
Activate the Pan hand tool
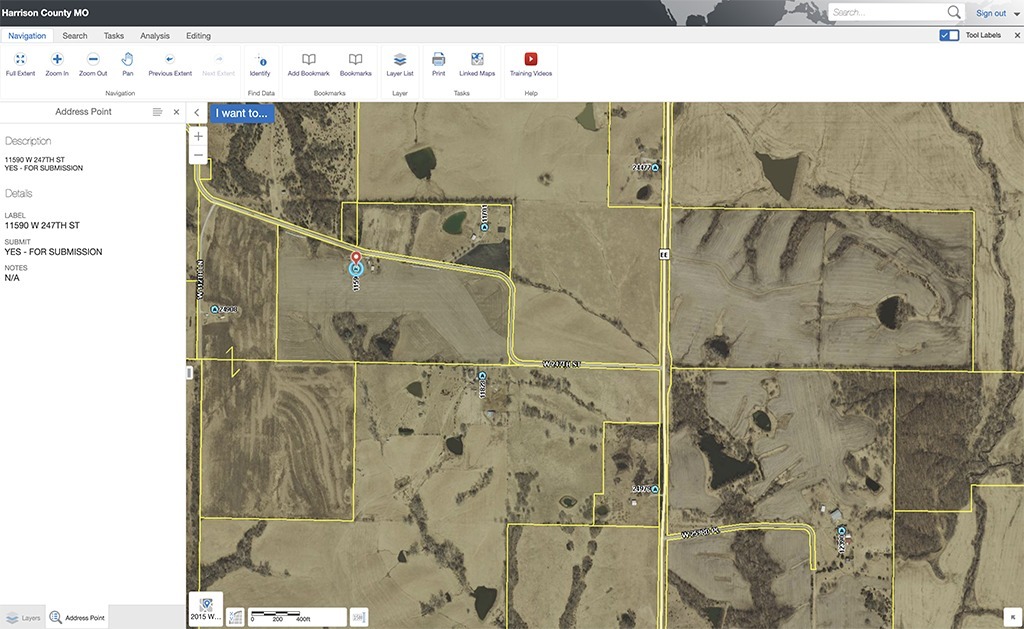pos(127,64)
